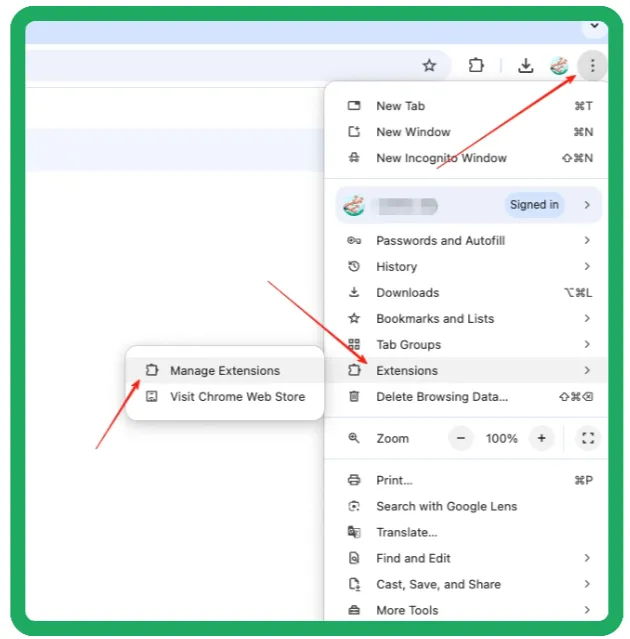This screenshot has height=639, width=630.
Task: Click the fullscreen icon beside zoom controls
Action: tap(588, 438)
